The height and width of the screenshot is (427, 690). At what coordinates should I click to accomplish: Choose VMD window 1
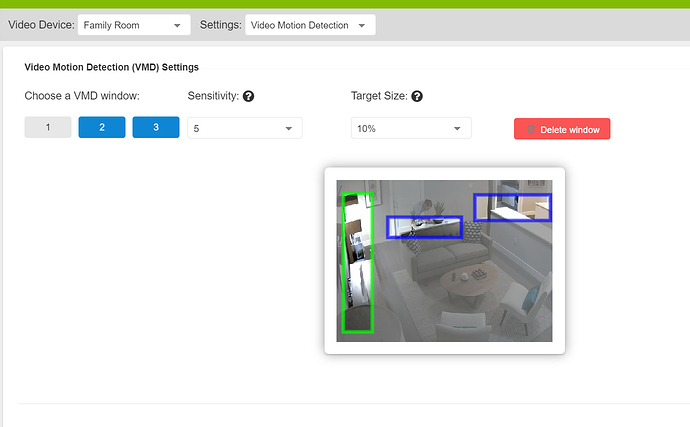(48, 128)
